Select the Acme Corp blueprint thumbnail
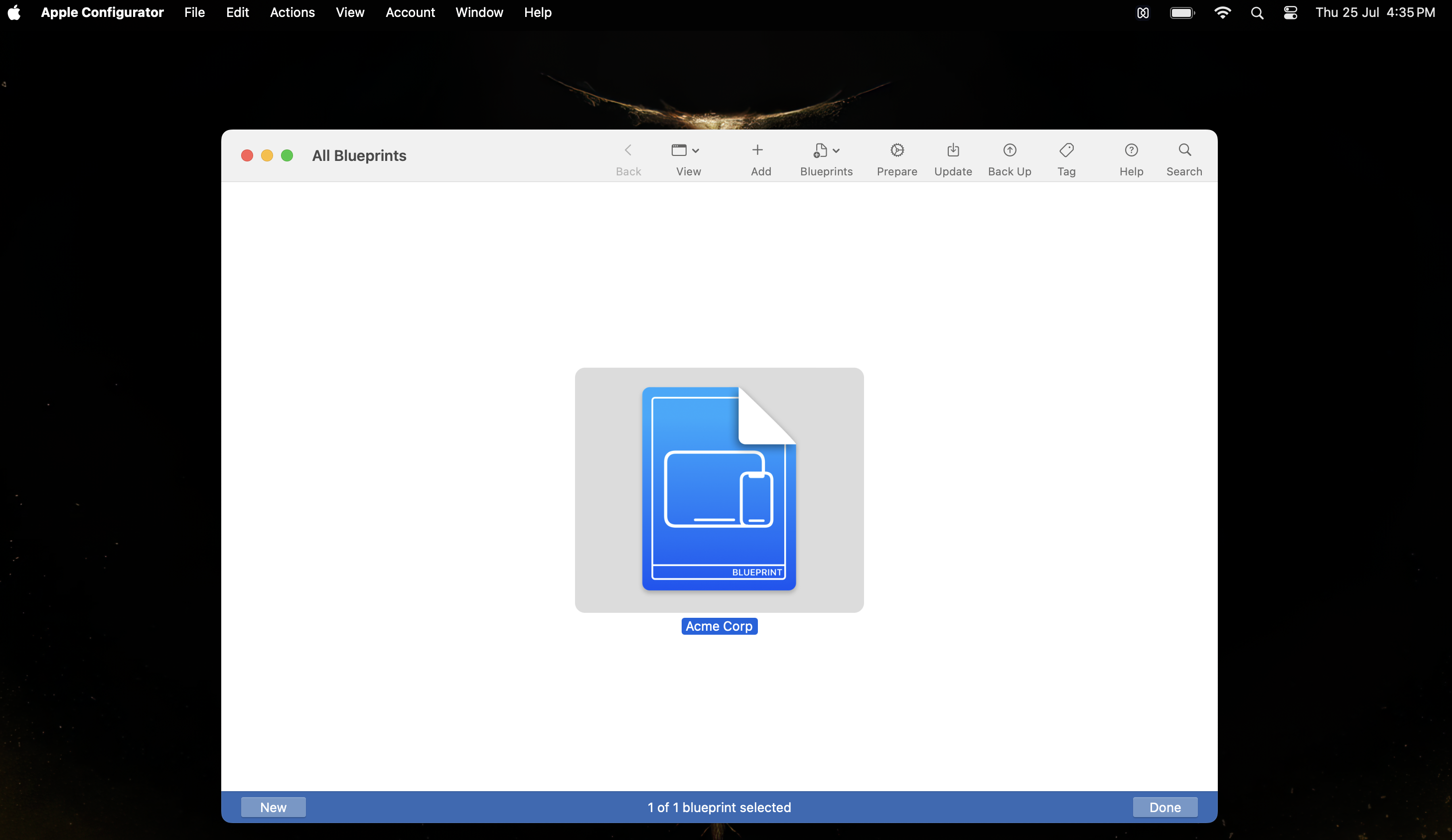The height and width of the screenshot is (840, 1452). (x=719, y=490)
